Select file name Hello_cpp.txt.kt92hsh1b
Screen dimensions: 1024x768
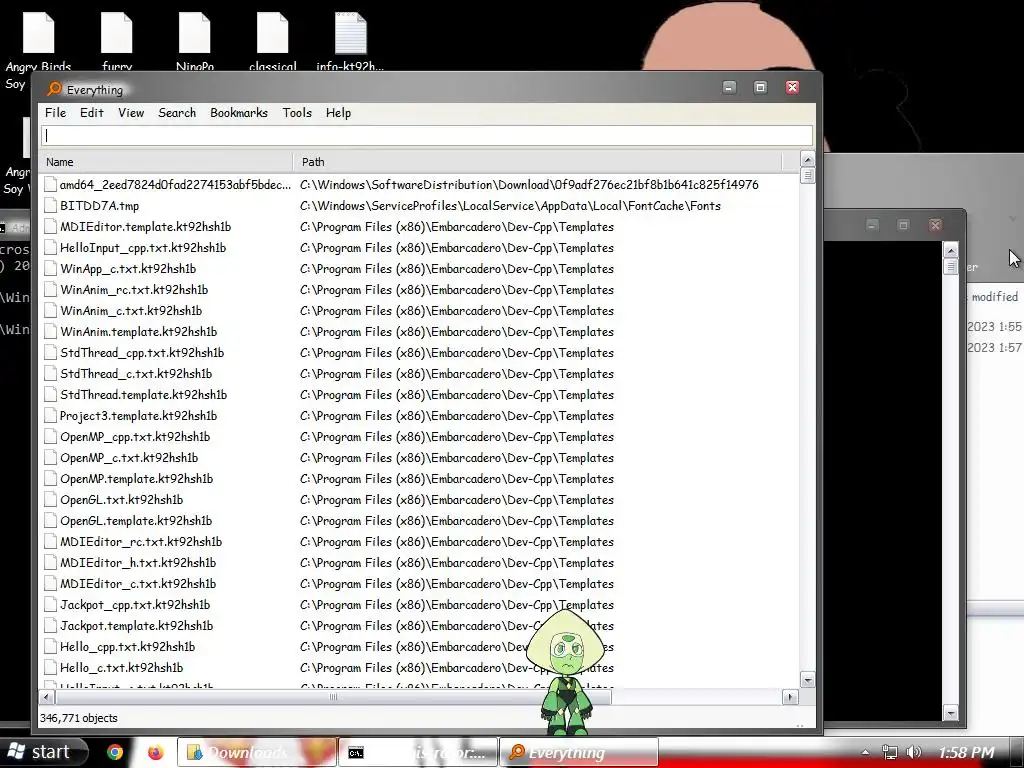tap(127, 647)
